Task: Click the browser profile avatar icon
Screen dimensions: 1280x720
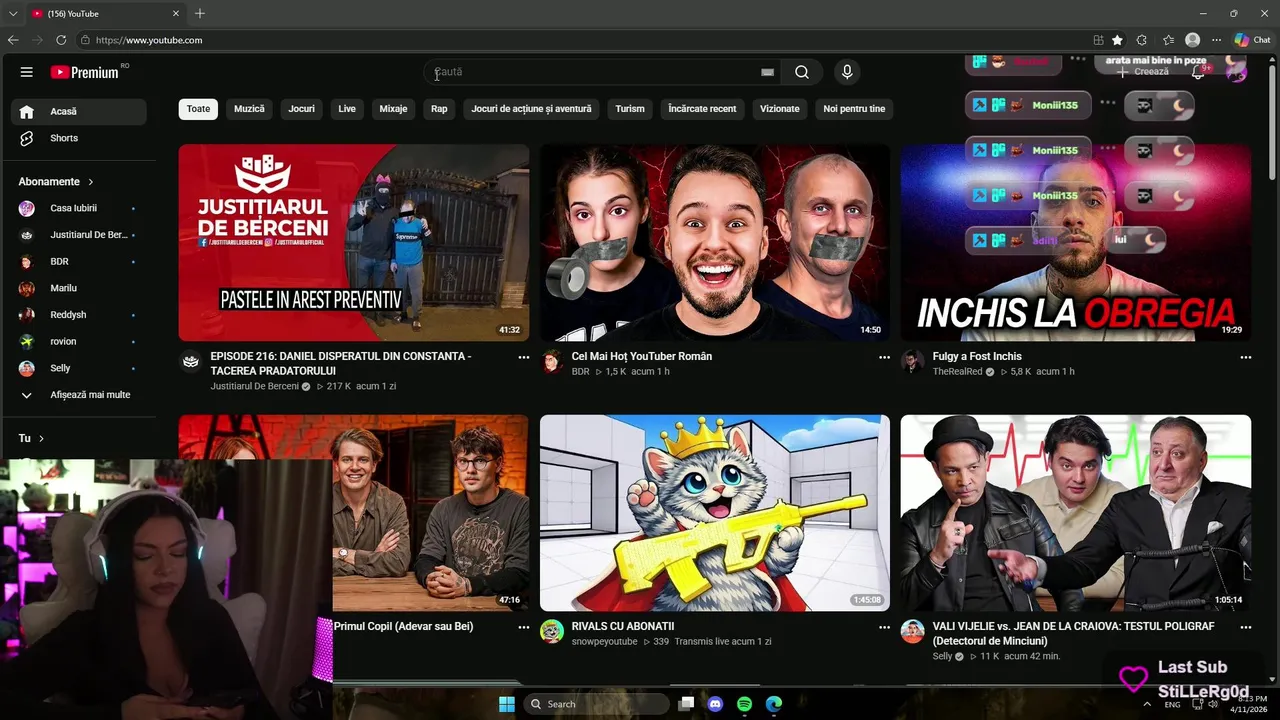Action: click(1192, 40)
